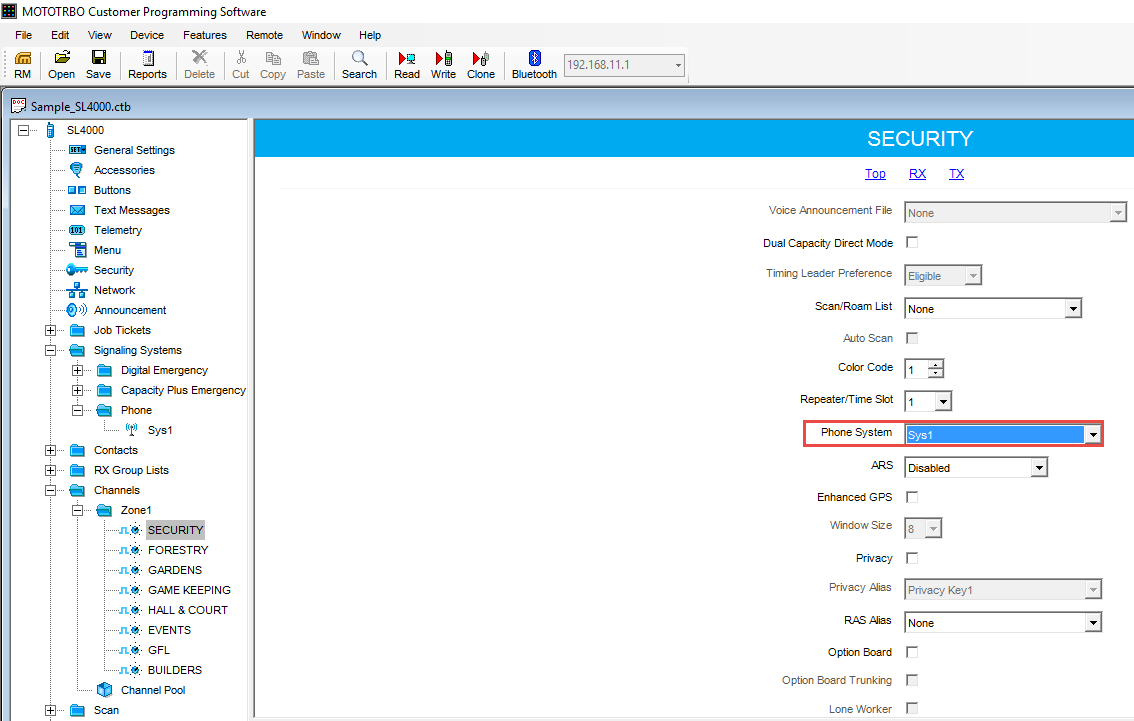The image size is (1134, 721).
Task: Increase Color Code with up arrow
Action: click(x=936, y=364)
